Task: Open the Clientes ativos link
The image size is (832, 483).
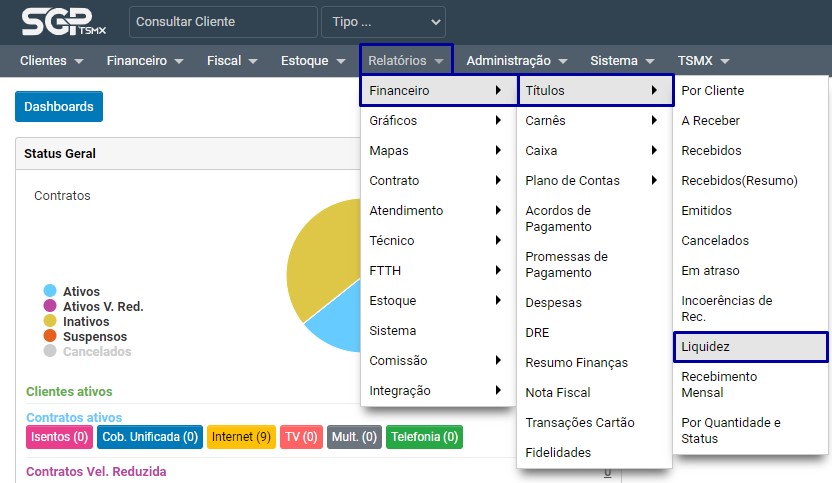Action: pyautogui.click(x=69, y=391)
